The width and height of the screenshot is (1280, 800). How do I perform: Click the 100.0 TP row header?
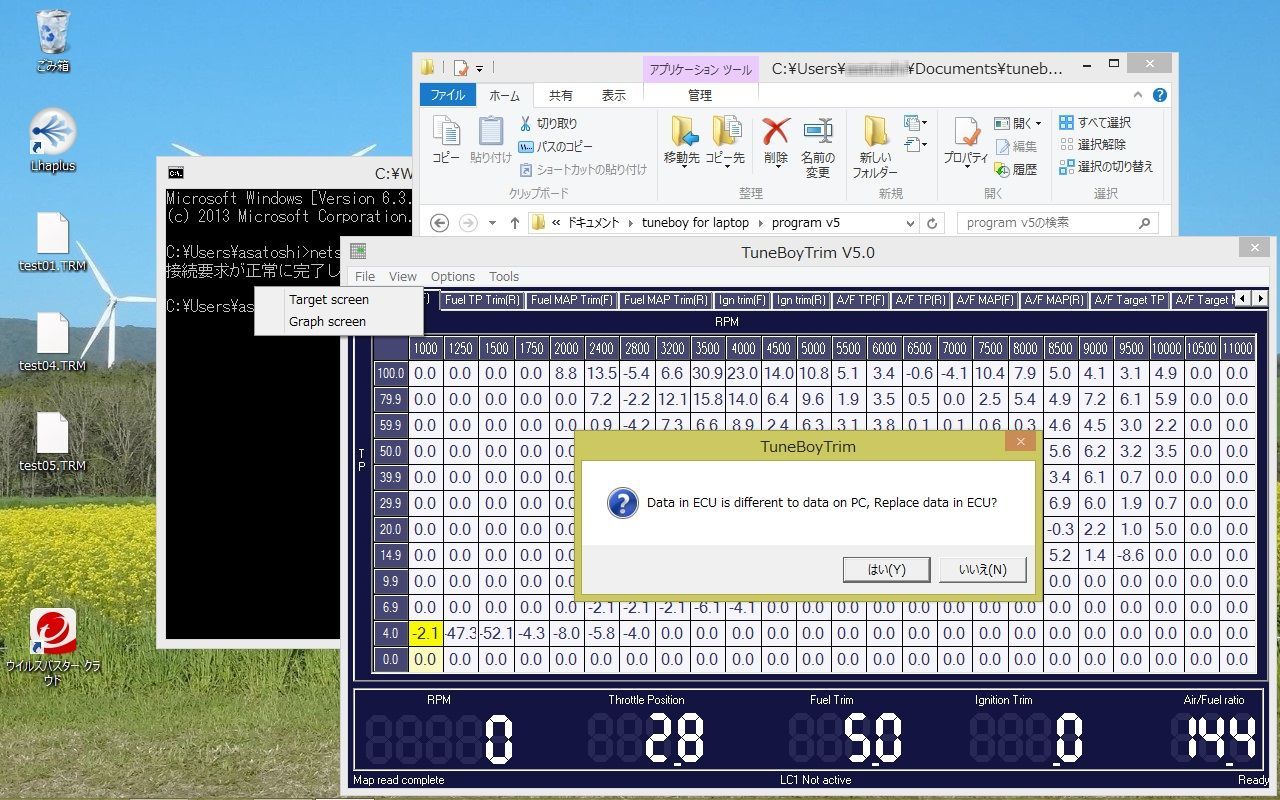390,373
